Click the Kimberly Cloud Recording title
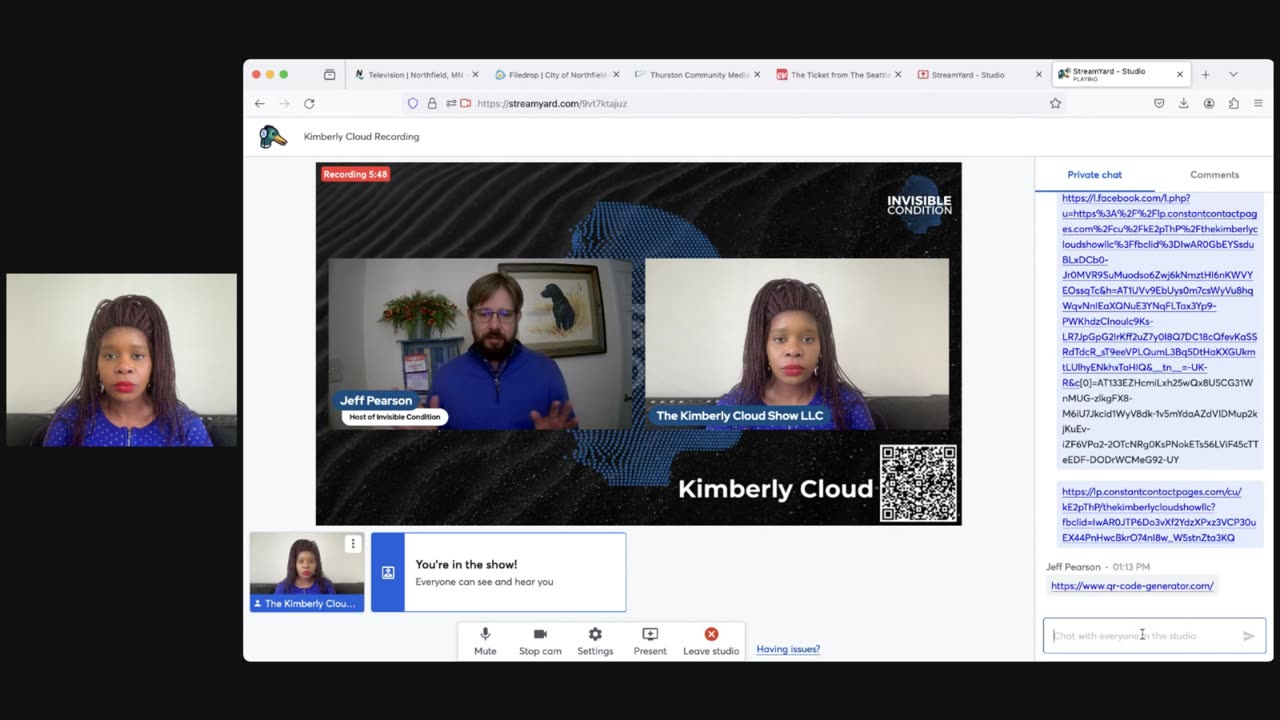Image resolution: width=1280 pixels, height=720 pixels. click(x=361, y=137)
